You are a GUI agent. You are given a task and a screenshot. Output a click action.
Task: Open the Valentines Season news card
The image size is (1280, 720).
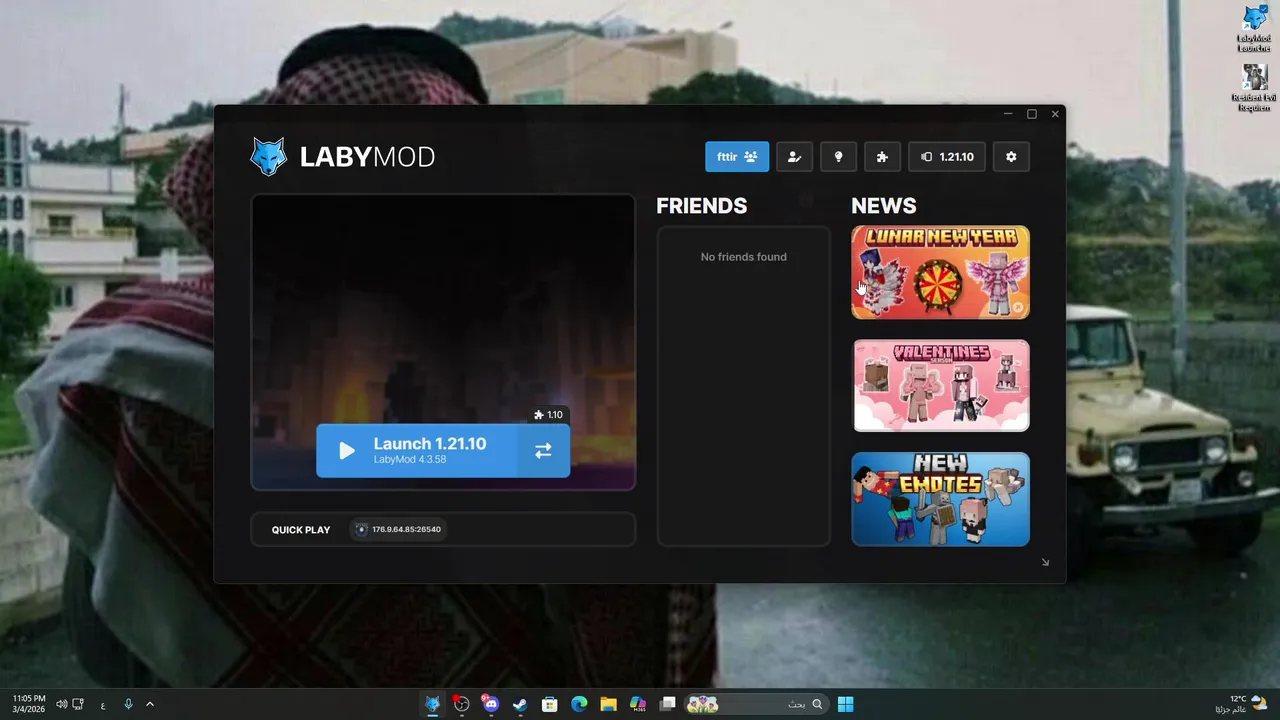point(940,386)
